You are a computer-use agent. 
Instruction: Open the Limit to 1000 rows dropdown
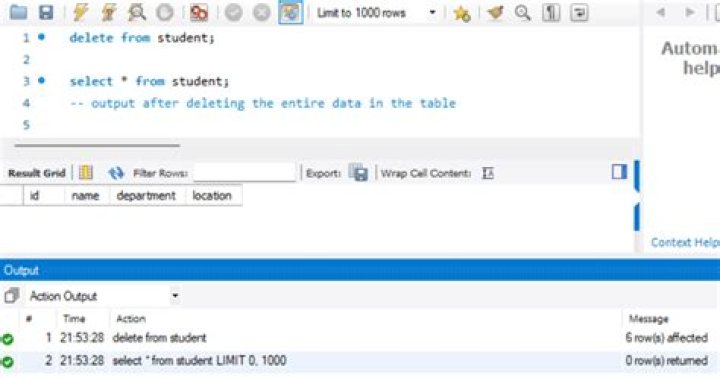pyautogui.click(x=377, y=12)
